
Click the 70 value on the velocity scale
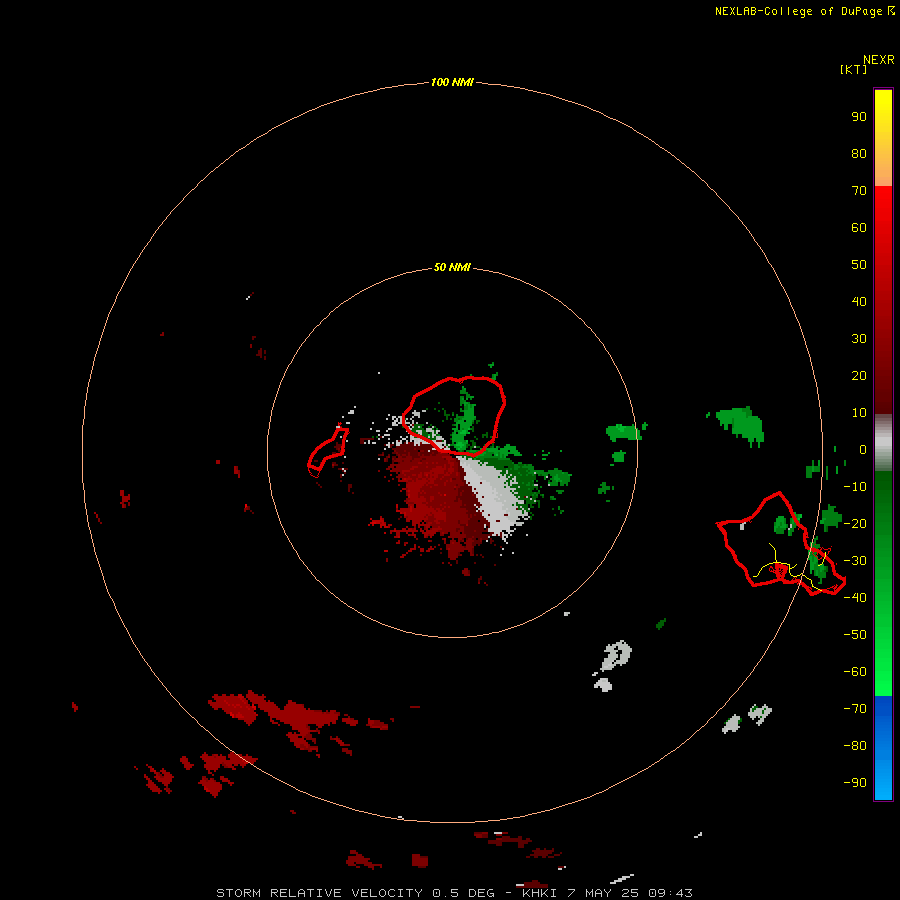[859, 191]
